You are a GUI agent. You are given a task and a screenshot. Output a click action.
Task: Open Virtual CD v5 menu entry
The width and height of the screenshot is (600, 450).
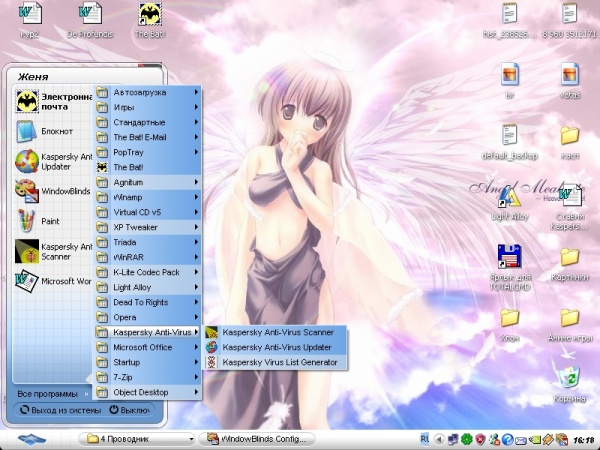[x=148, y=212]
